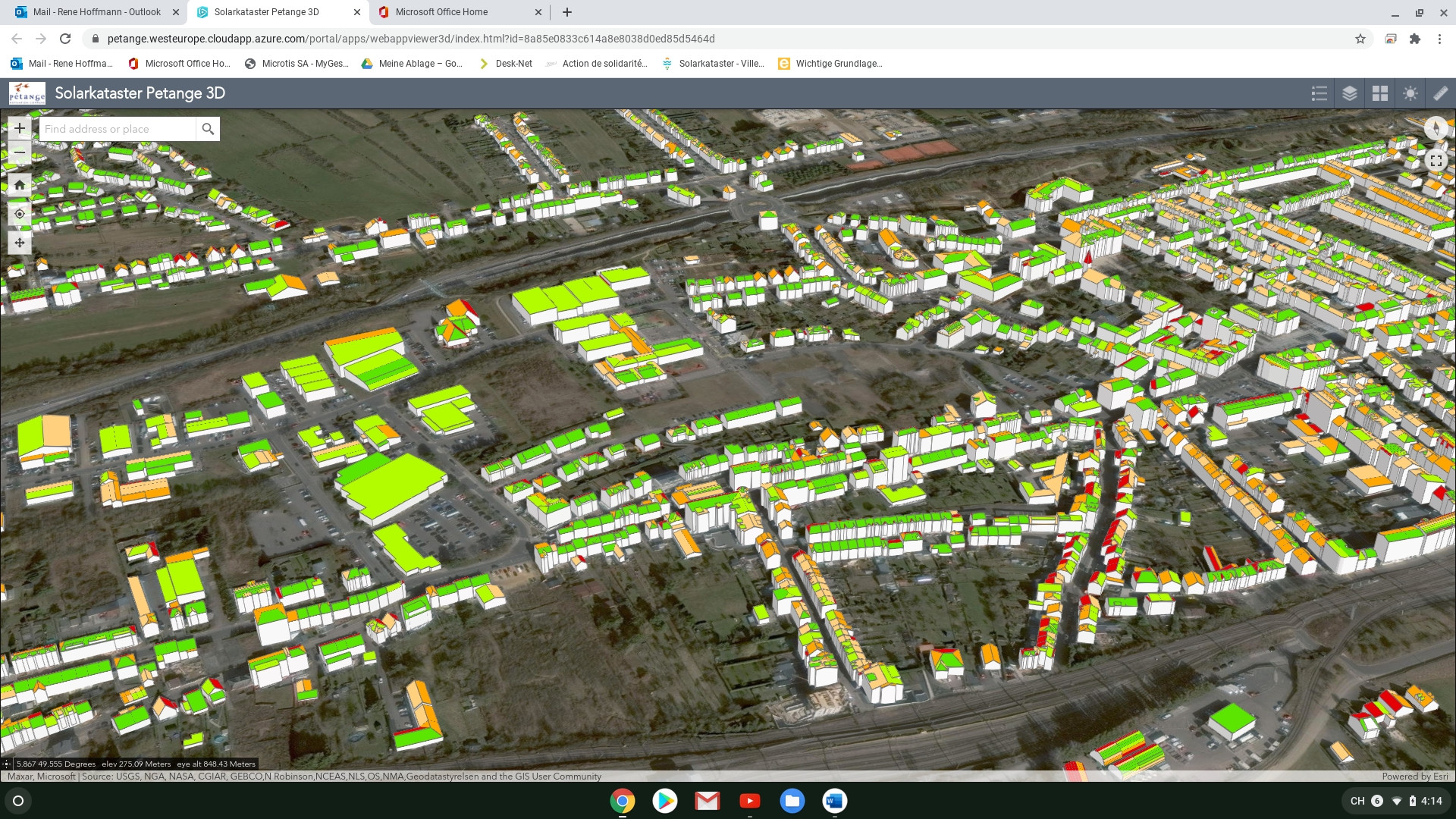Zoom out of the 3D map
The width and height of the screenshot is (1456, 819).
click(x=20, y=152)
